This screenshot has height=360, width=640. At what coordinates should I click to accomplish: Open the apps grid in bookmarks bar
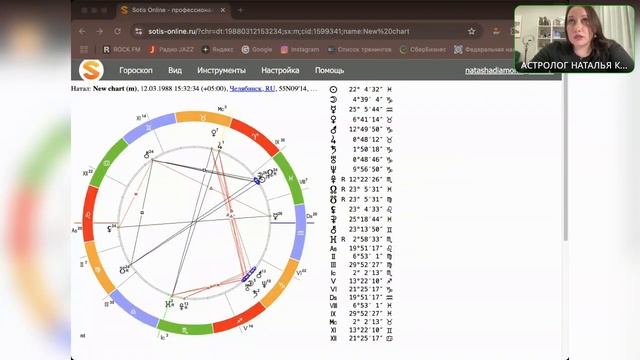click(84, 49)
